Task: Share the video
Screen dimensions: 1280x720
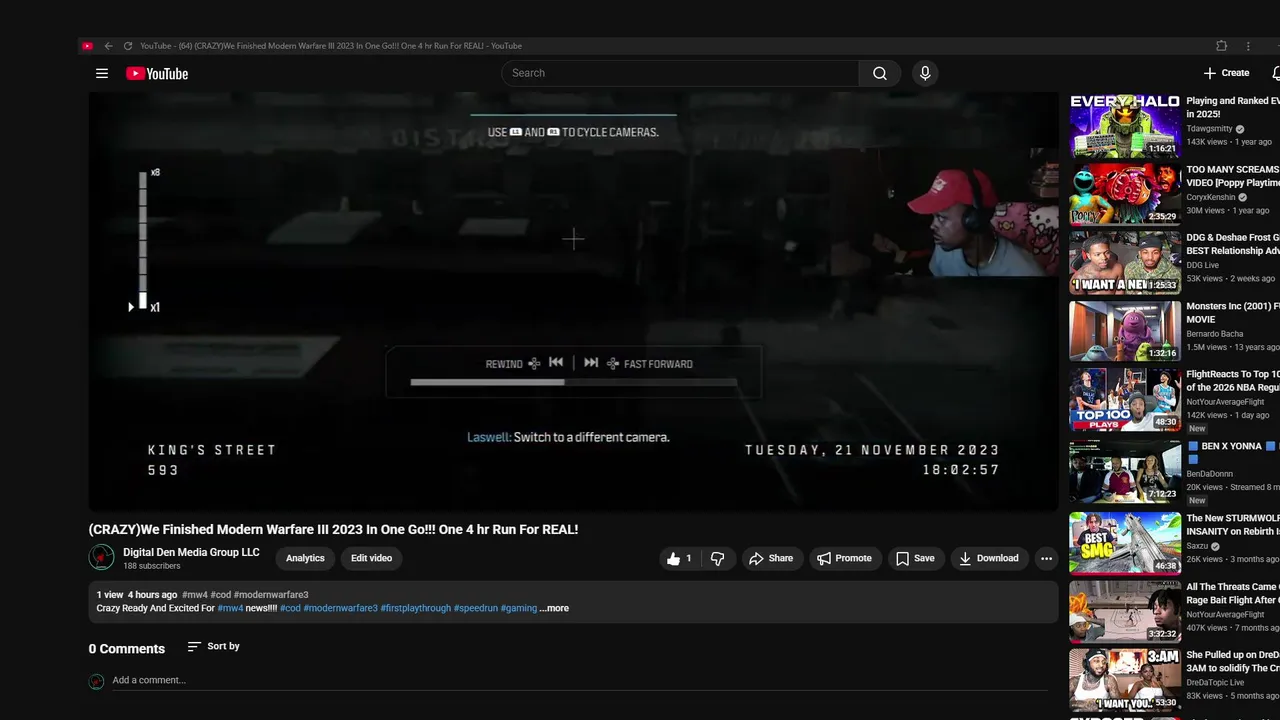Action: pos(771,559)
